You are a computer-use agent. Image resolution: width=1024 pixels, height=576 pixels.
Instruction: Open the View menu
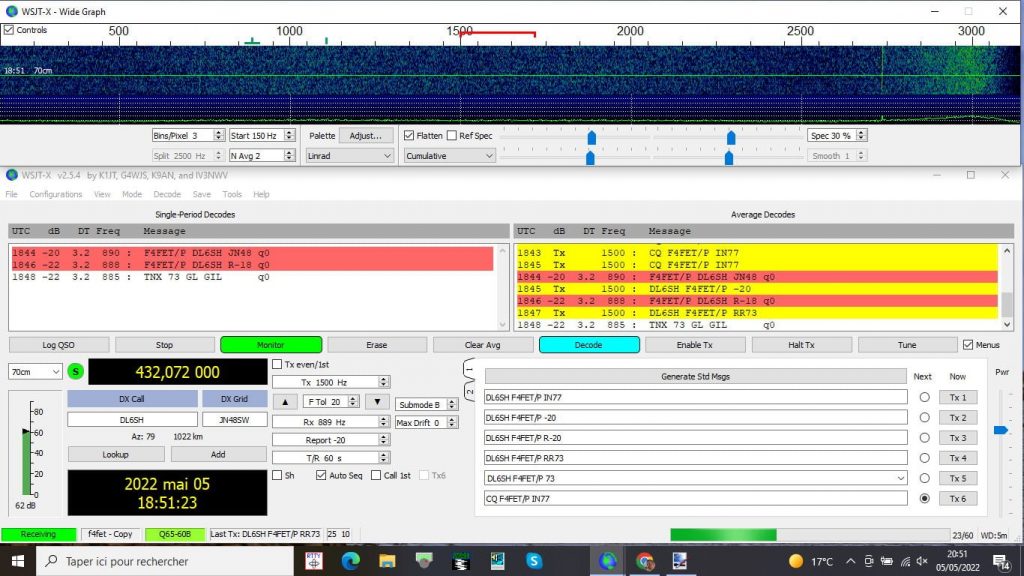102,195
